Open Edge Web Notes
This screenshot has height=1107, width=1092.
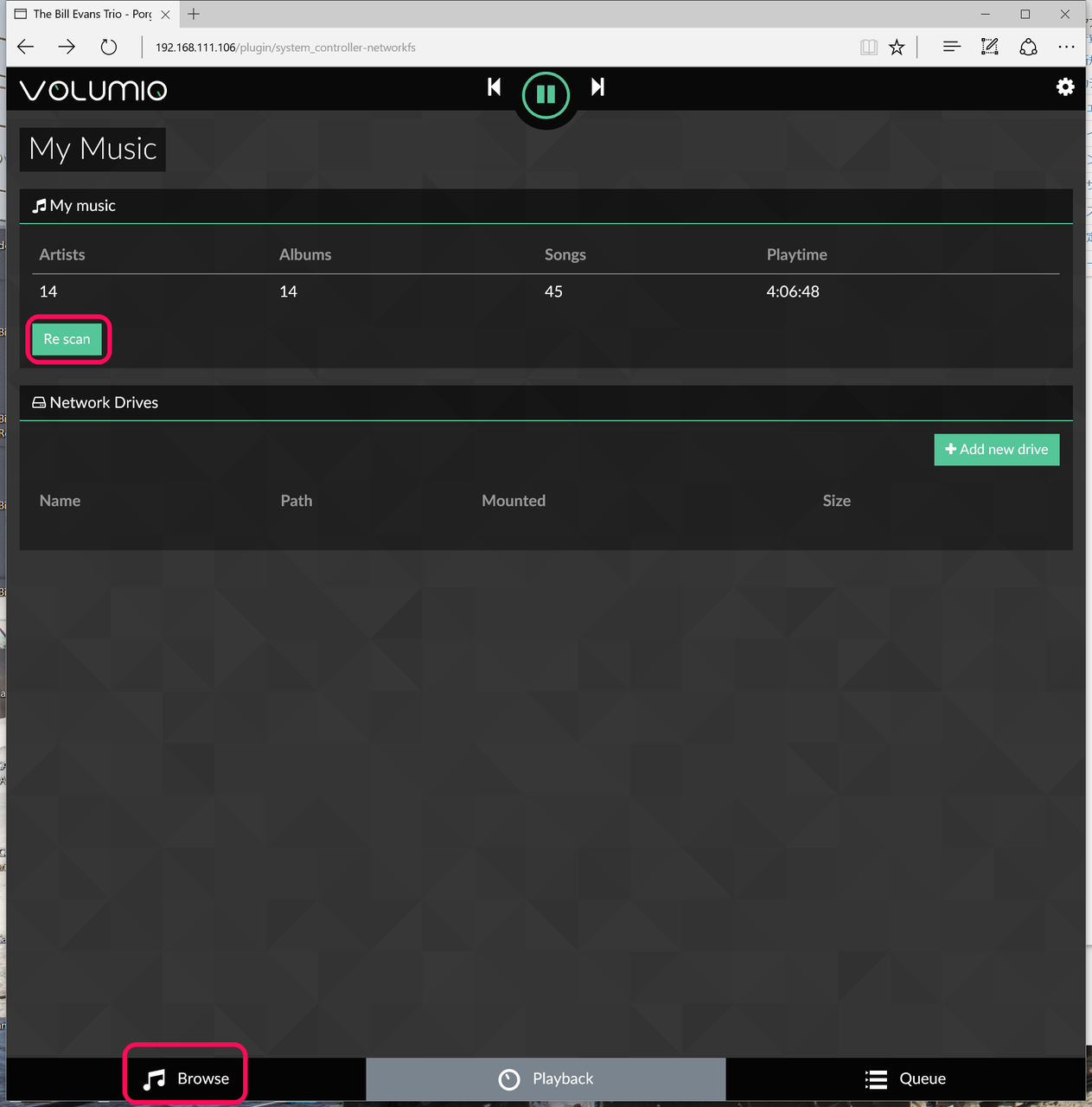tap(989, 47)
